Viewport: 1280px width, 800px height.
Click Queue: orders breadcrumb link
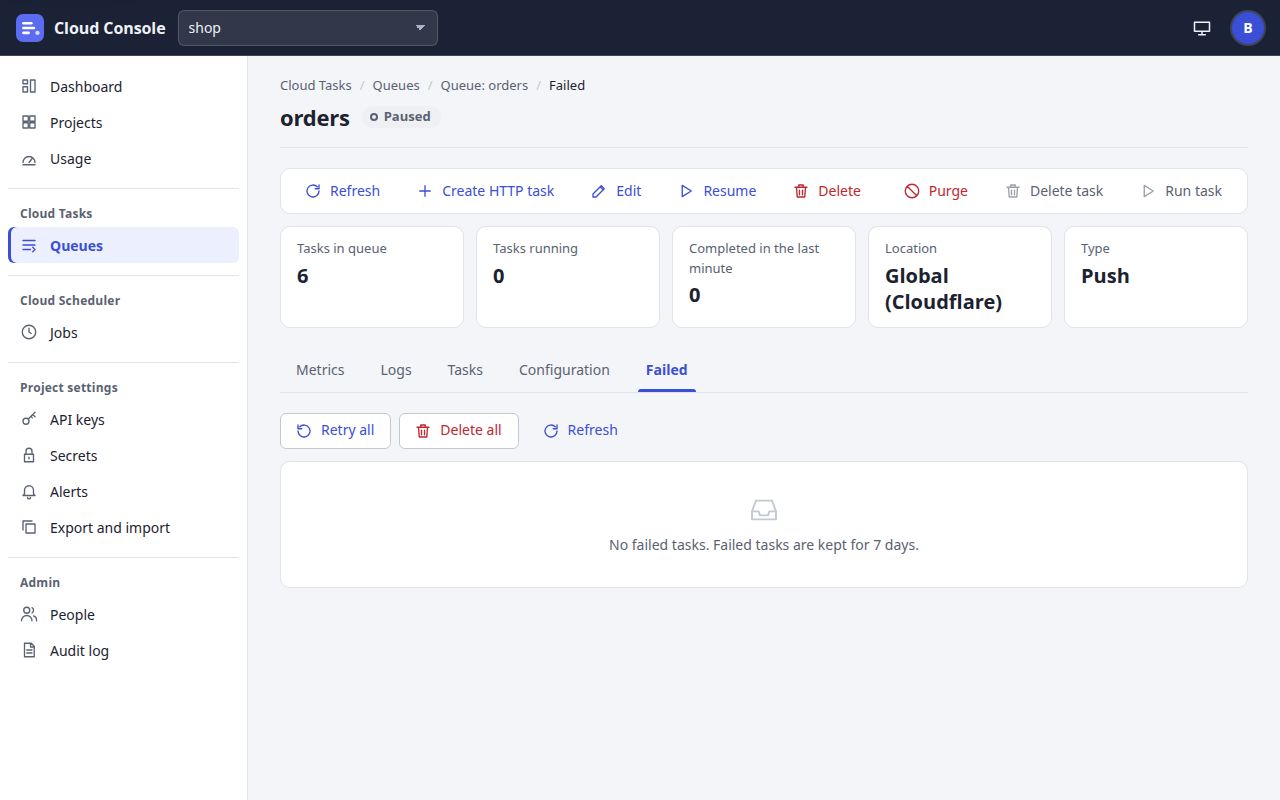pyautogui.click(x=484, y=86)
